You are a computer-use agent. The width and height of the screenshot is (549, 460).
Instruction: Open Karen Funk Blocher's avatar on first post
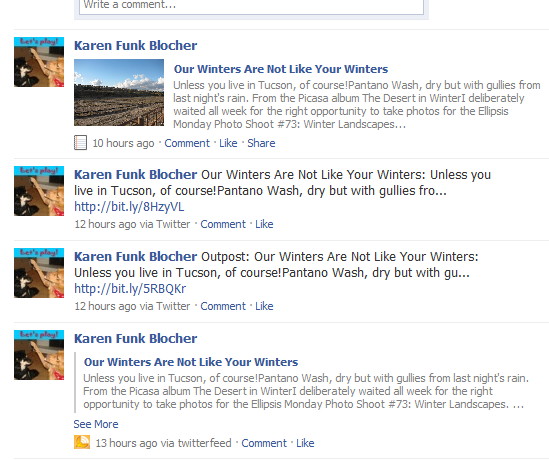(39, 62)
